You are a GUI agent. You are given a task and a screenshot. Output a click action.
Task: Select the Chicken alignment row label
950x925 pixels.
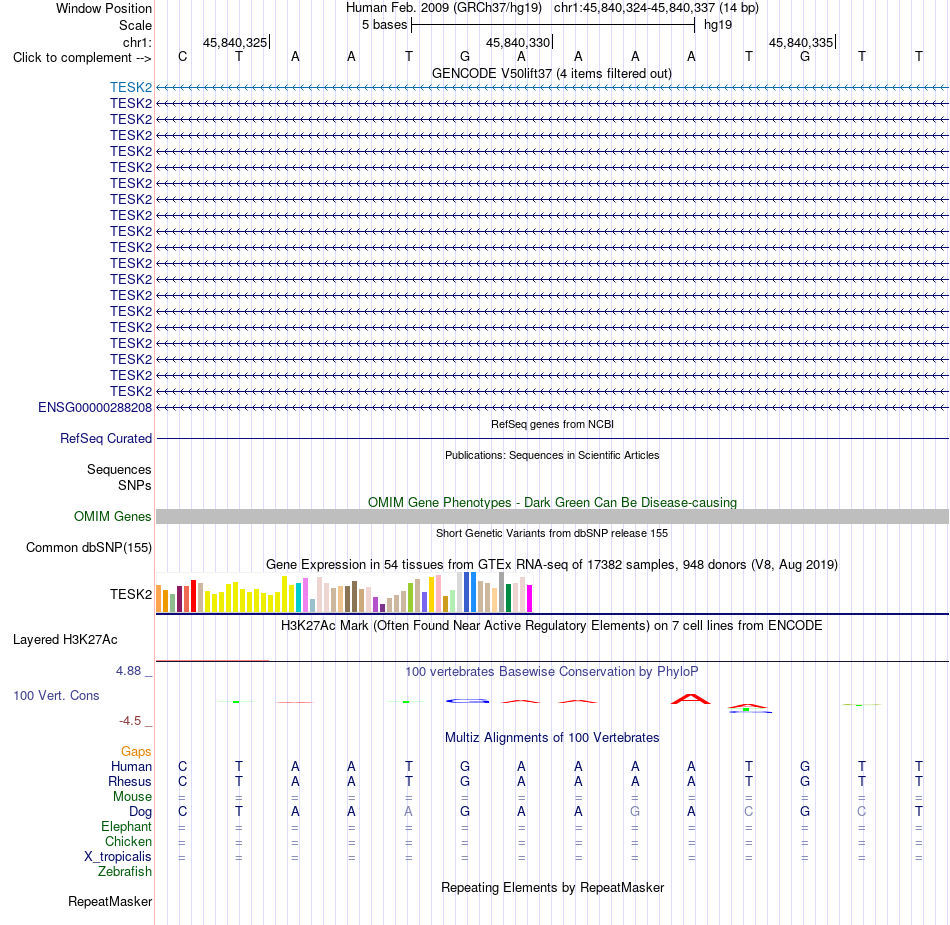point(128,841)
